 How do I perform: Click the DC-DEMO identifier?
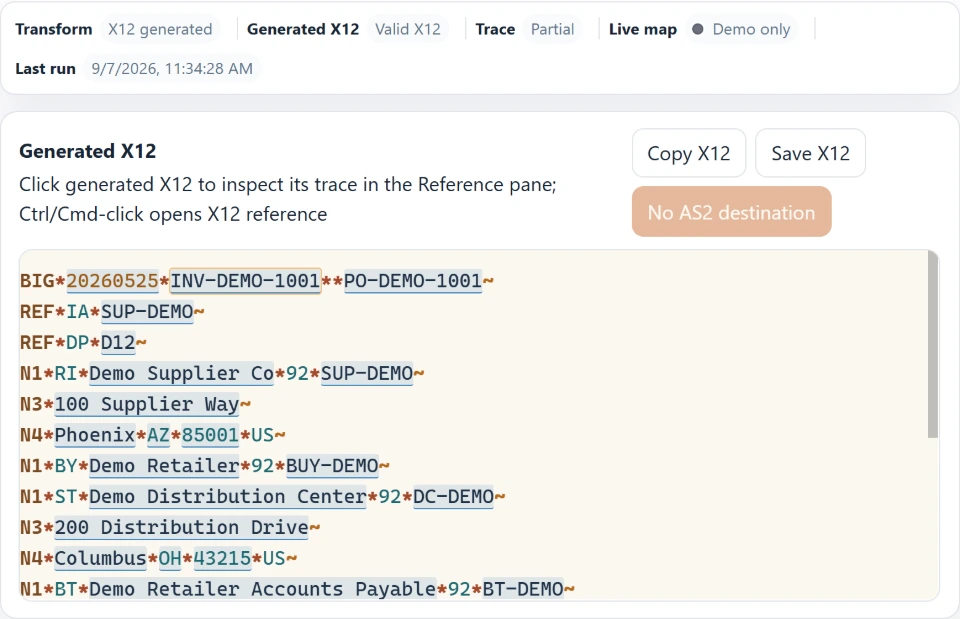pyautogui.click(x=454, y=497)
